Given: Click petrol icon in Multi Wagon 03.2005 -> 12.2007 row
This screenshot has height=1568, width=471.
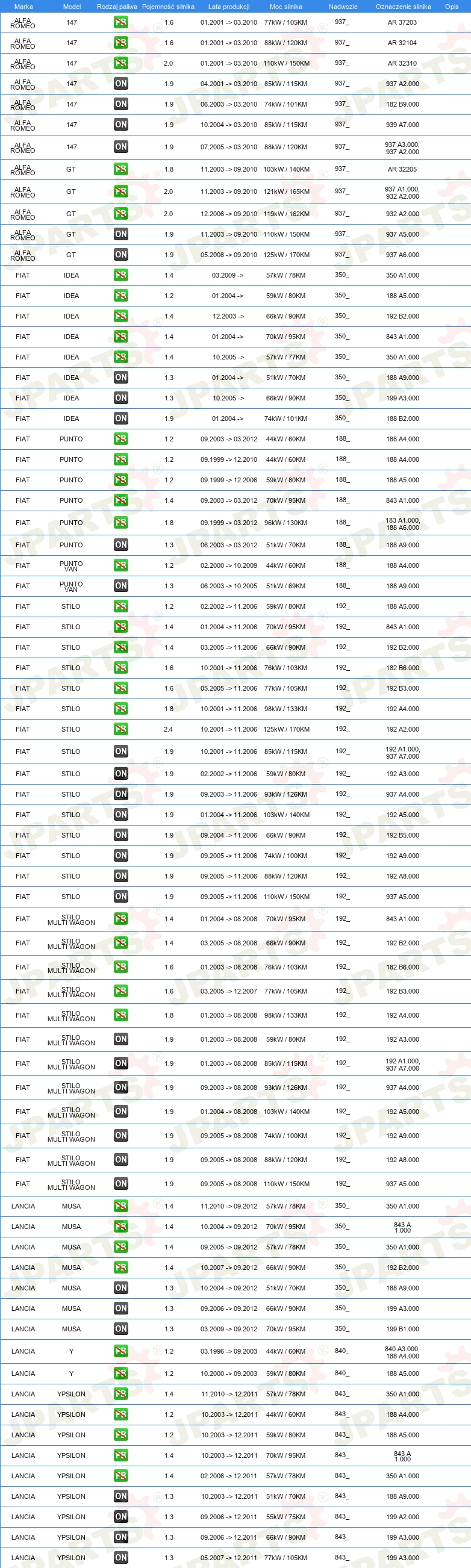Looking at the screenshot, I should pos(121,991).
